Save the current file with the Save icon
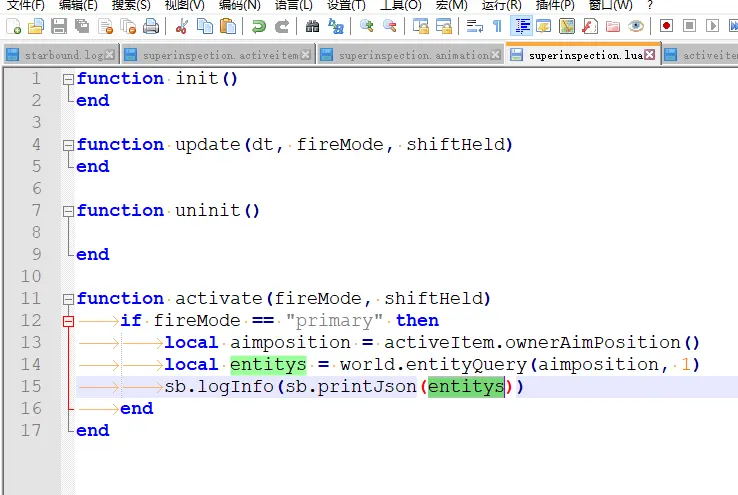This screenshot has width=738, height=495. tap(59, 26)
